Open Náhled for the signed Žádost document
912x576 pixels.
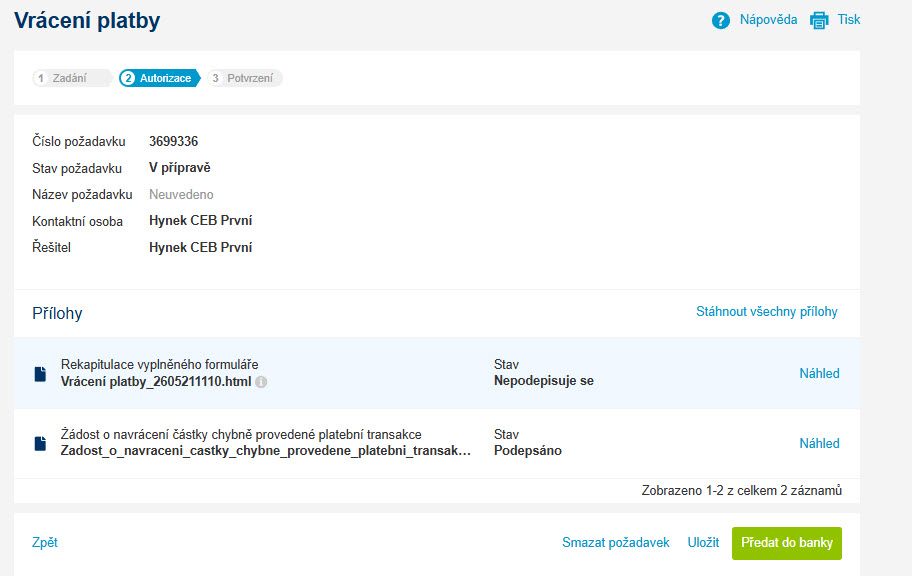(819, 443)
